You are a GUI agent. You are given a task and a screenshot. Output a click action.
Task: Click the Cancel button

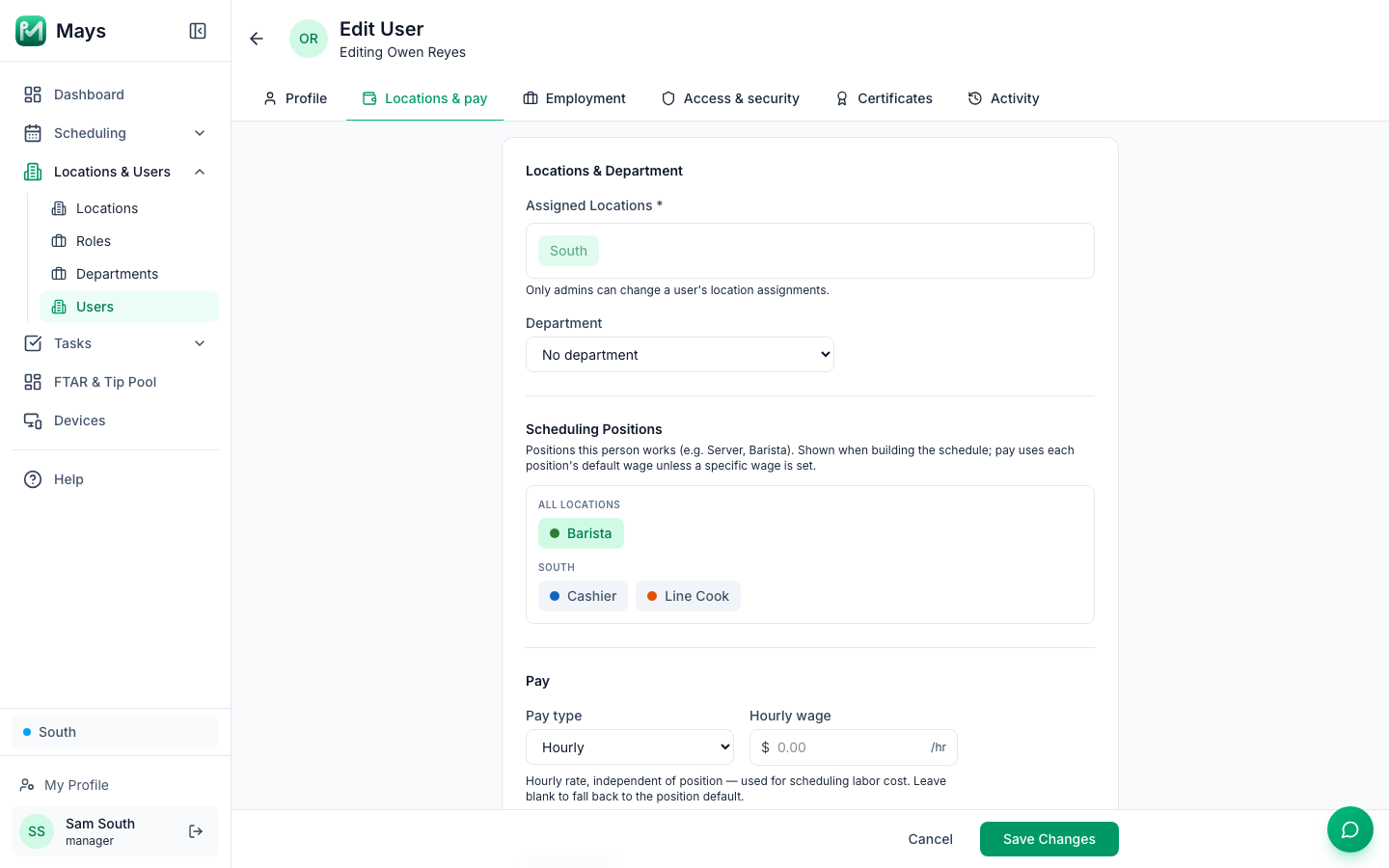coord(930,839)
